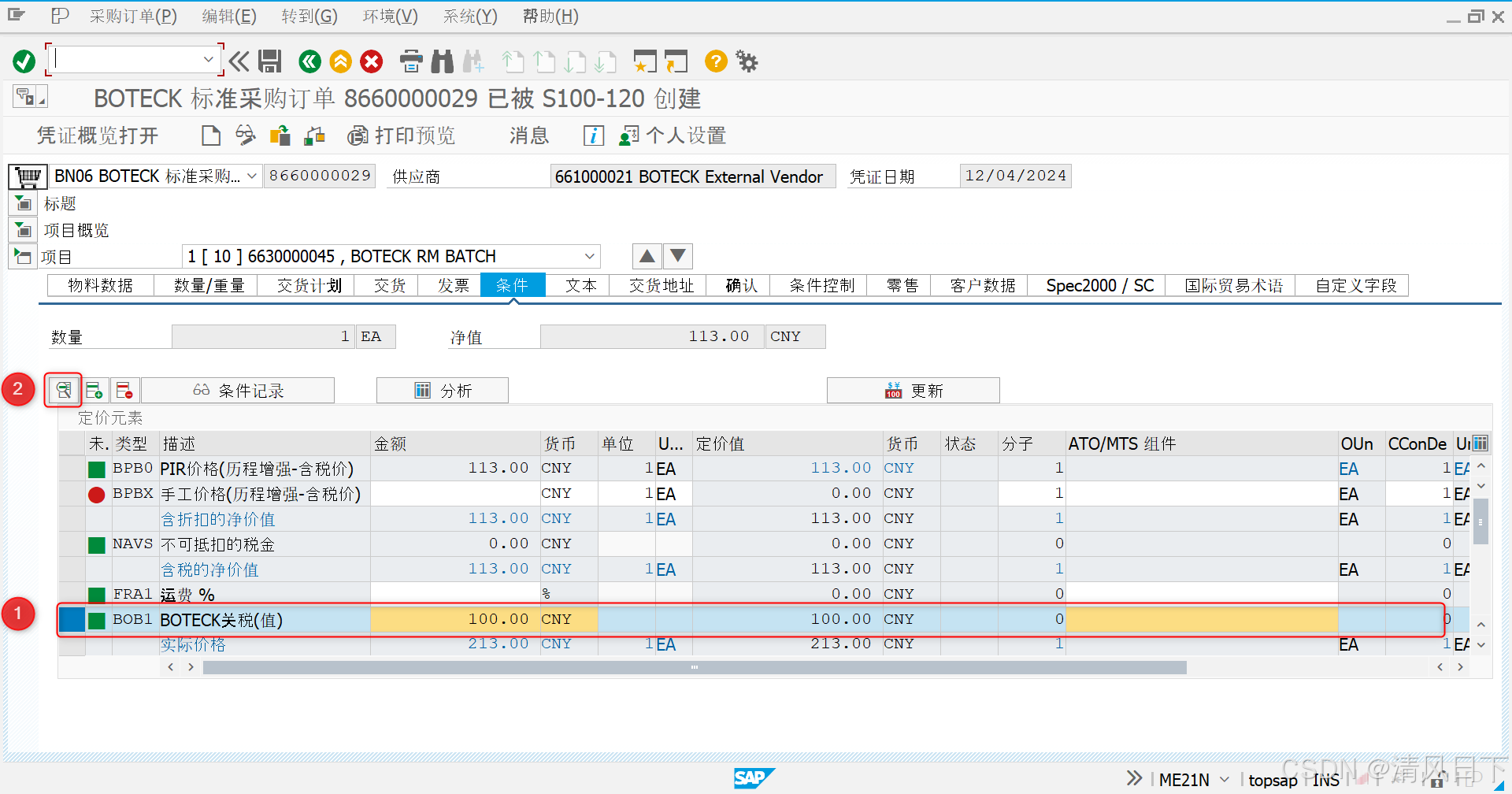The width and height of the screenshot is (1512, 794).
Task: Click the Print icon in toolbar
Action: (411, 61)
